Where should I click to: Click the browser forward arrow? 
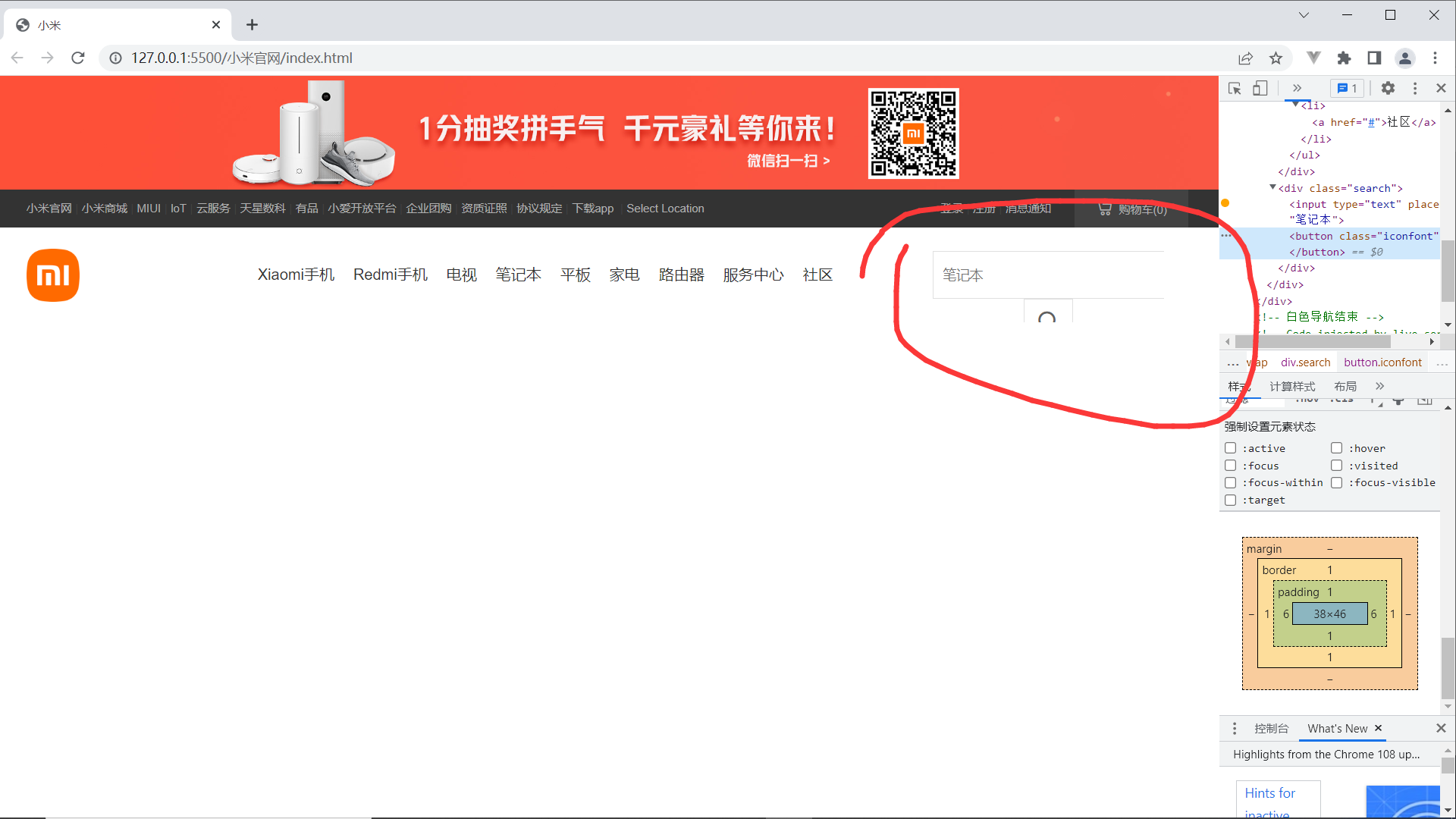point(48,58)
